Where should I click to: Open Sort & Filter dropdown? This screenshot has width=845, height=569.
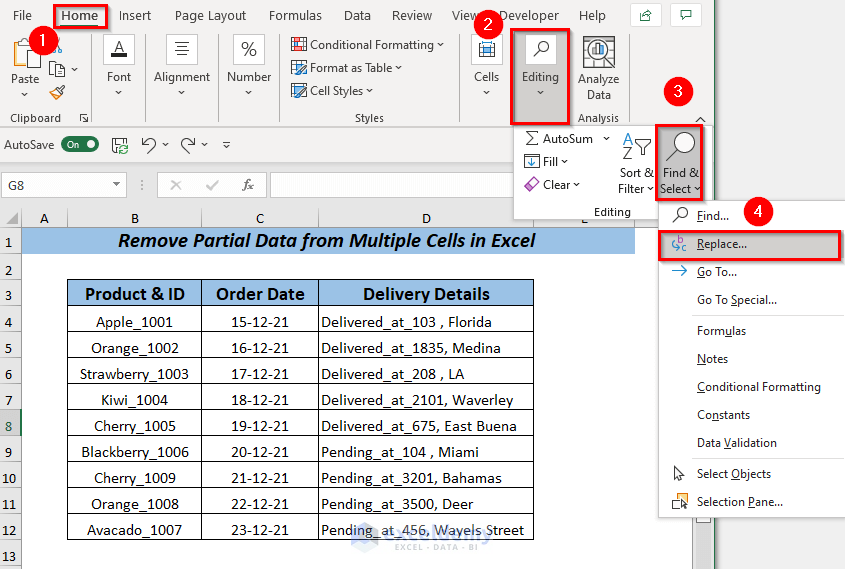tap(635, 166)
